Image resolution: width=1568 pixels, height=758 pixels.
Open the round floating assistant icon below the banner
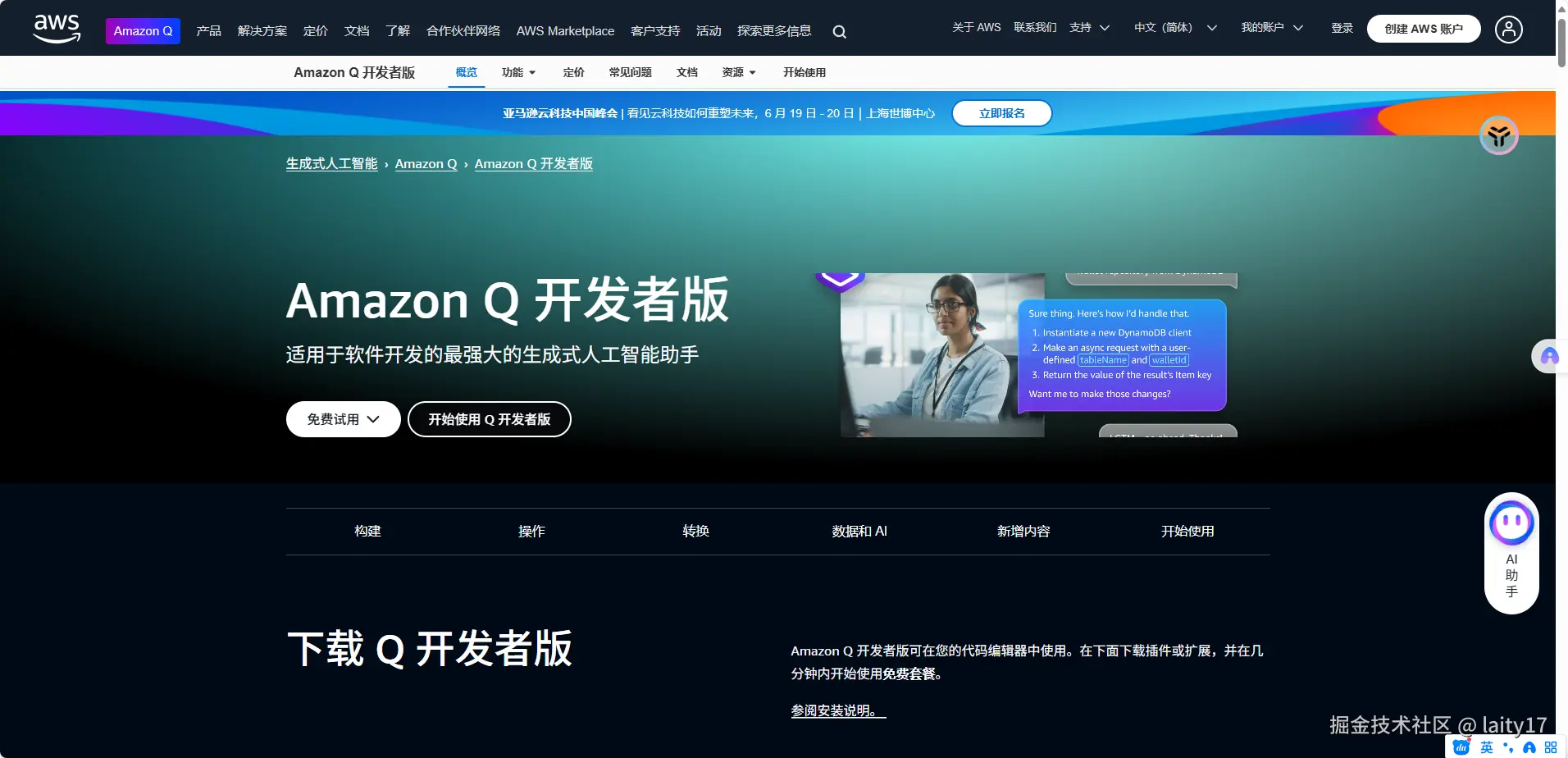click(x=1498, y=135)
